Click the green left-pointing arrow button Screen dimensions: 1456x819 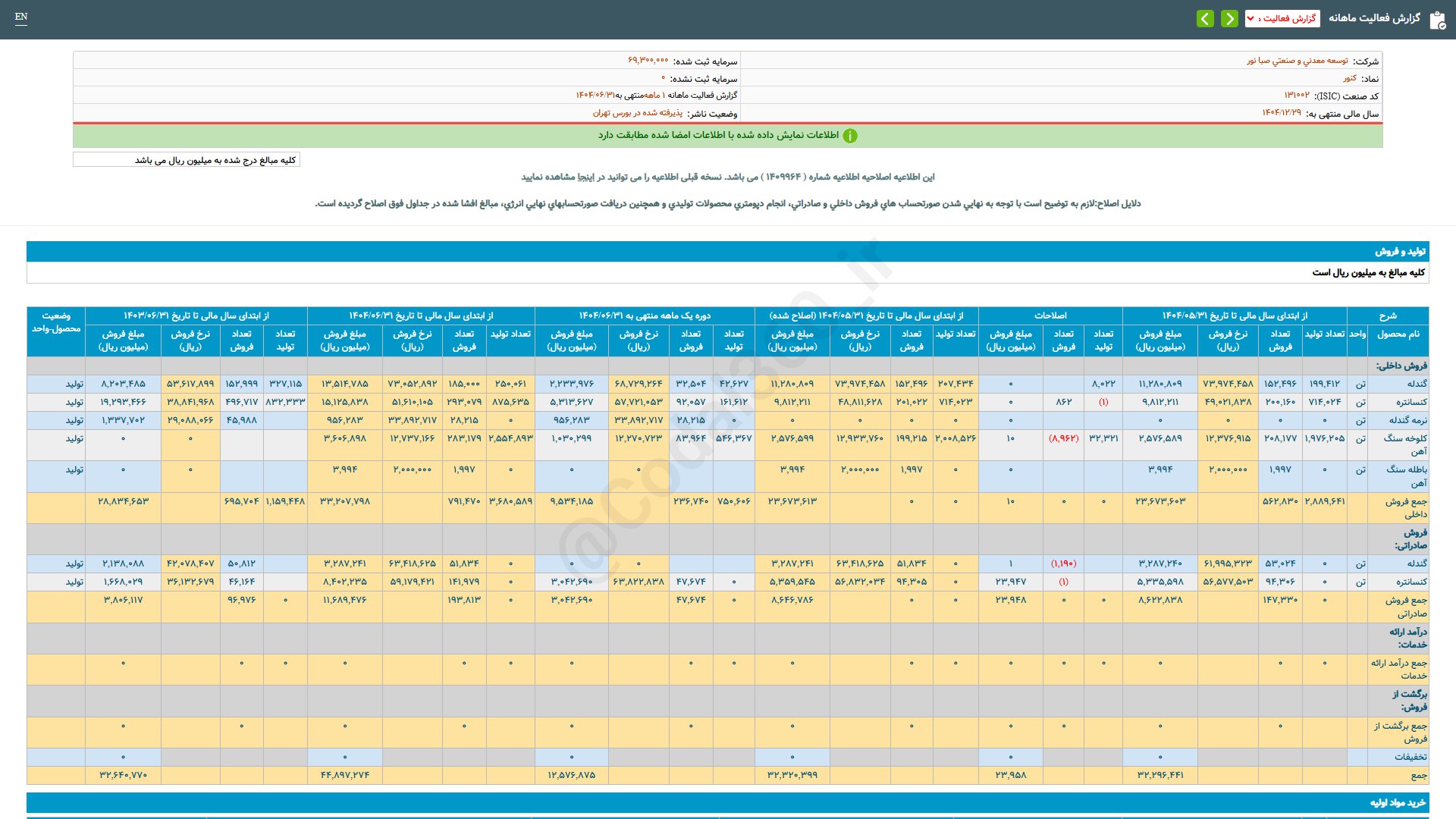[x=1205, y=18]
